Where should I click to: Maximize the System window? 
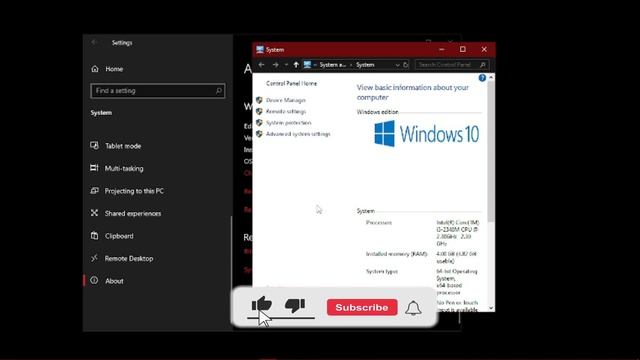tap(462, 49)
